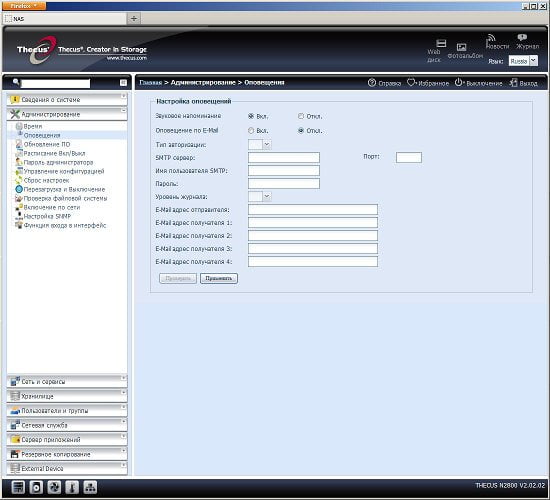Select Обновление ПО in sidebar

pyautogui.click(x=47, y=144)
